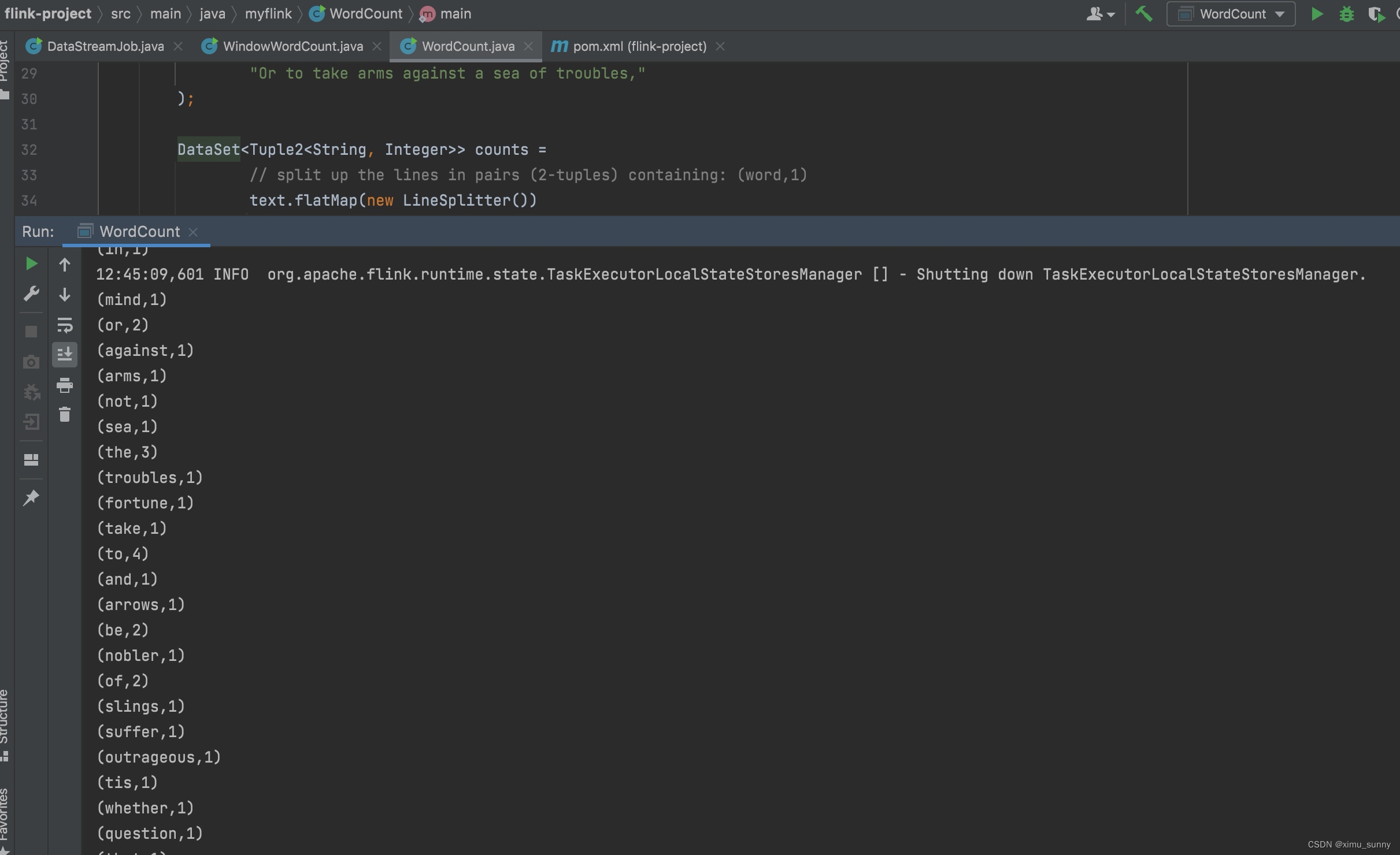1400x855 pixels.
Task: Click the exit process icon in Run panel
Action: 31,422
